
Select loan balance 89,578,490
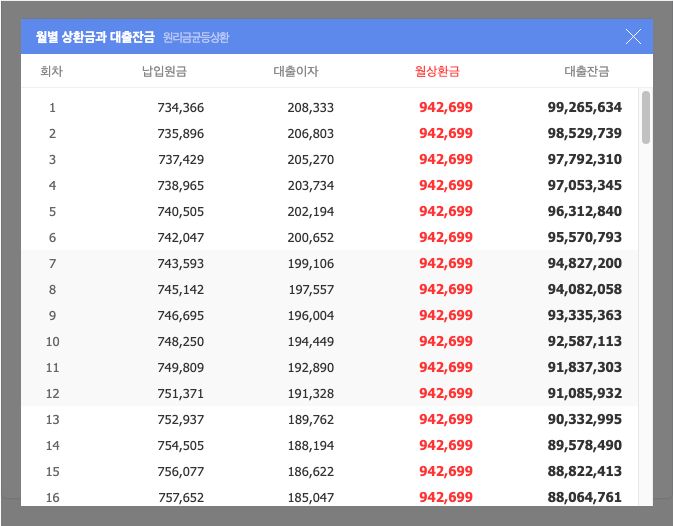point(585,445)
